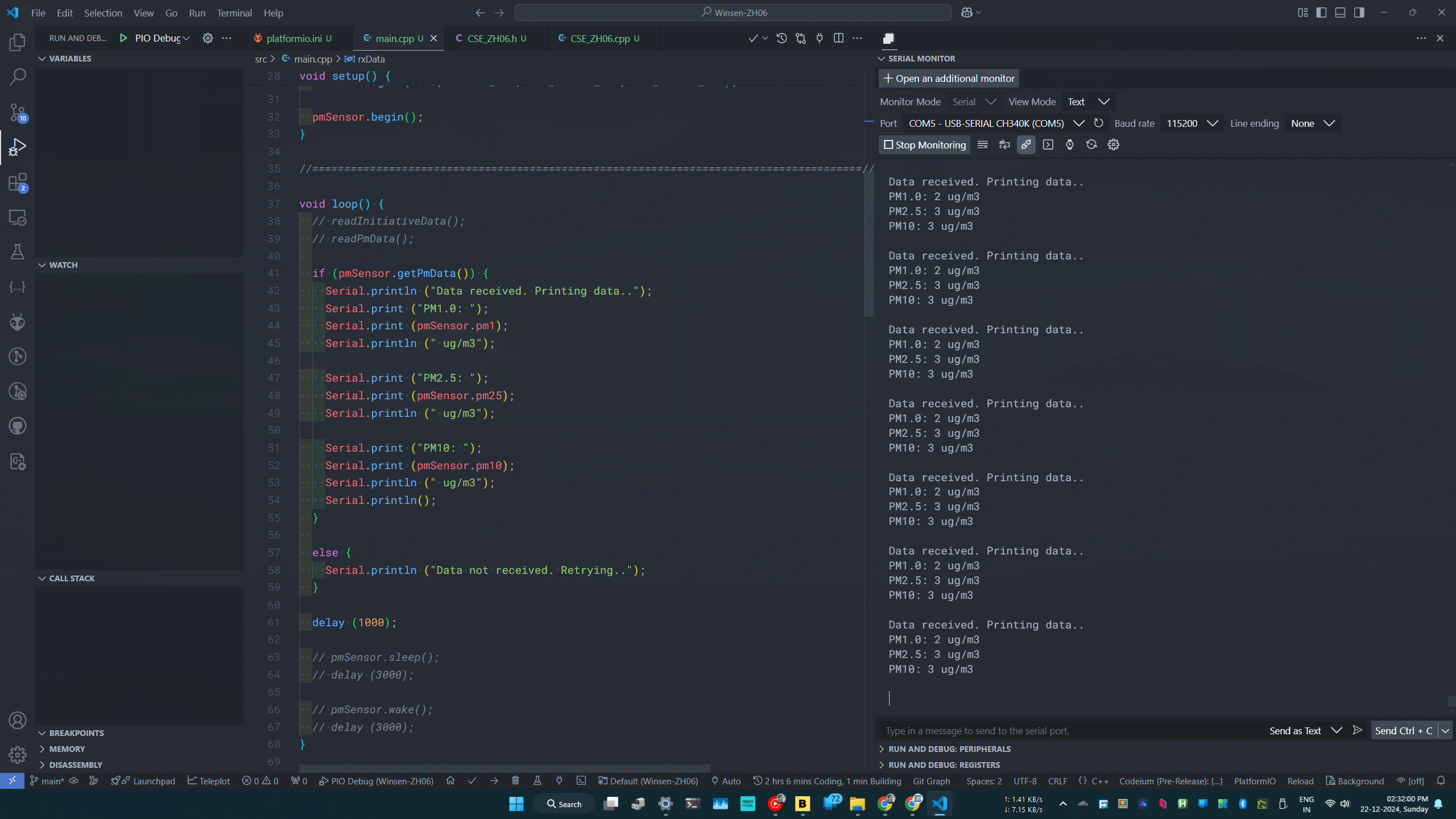The image size is (1456, 819).
Task: Toggle automatic reconnection icon in serial monitor
Action: point(1091,144)
